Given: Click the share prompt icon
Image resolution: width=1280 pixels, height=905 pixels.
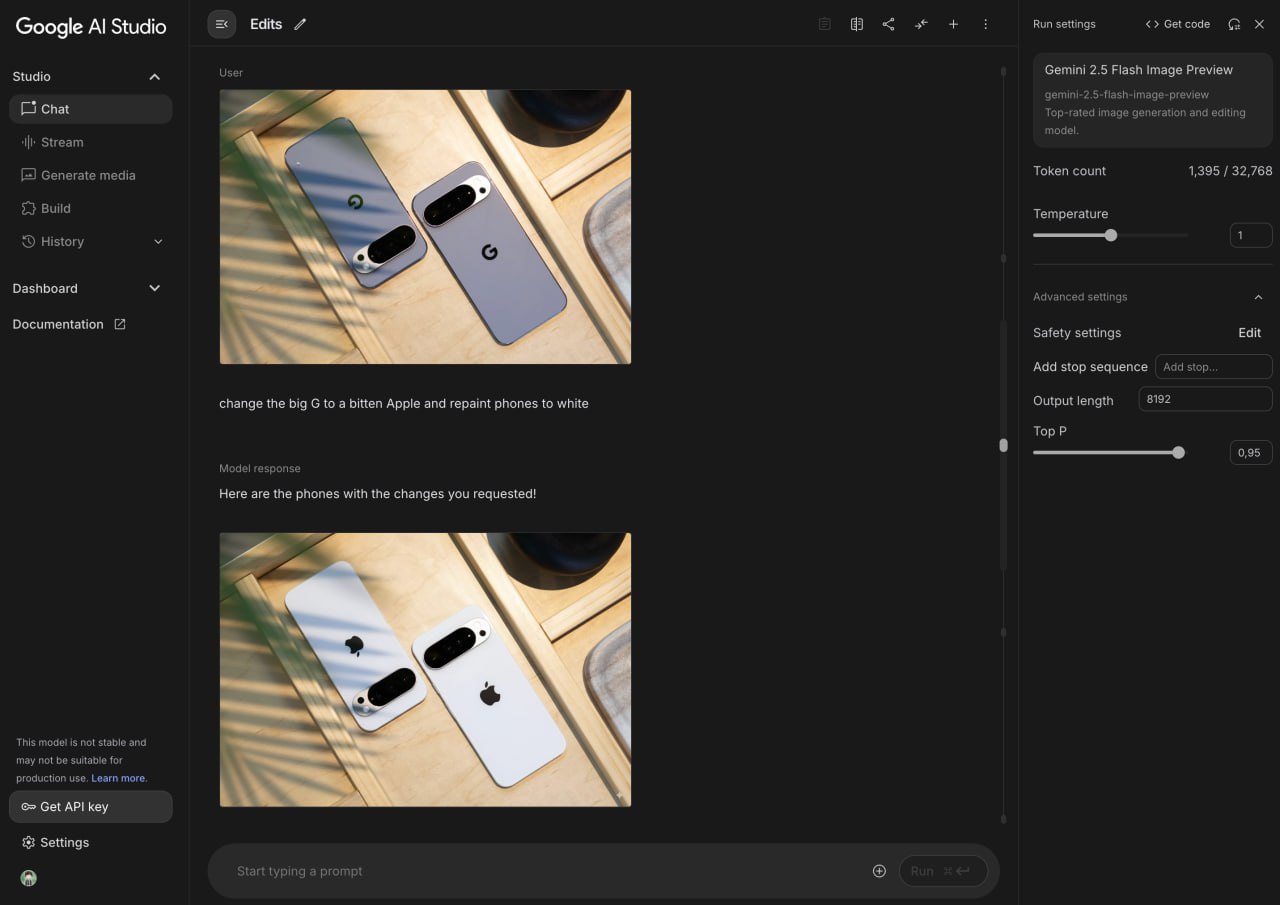Looking at the screenshot, I should click(889, 24).
